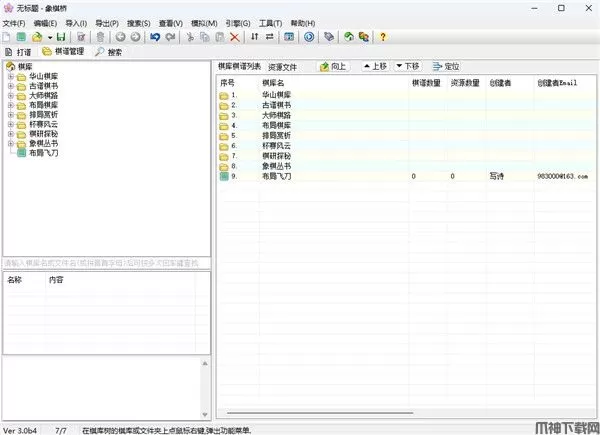The width and height of the screenshot is (600, 435).
Task: Click the red X delete icon
Action: (235, 37)
